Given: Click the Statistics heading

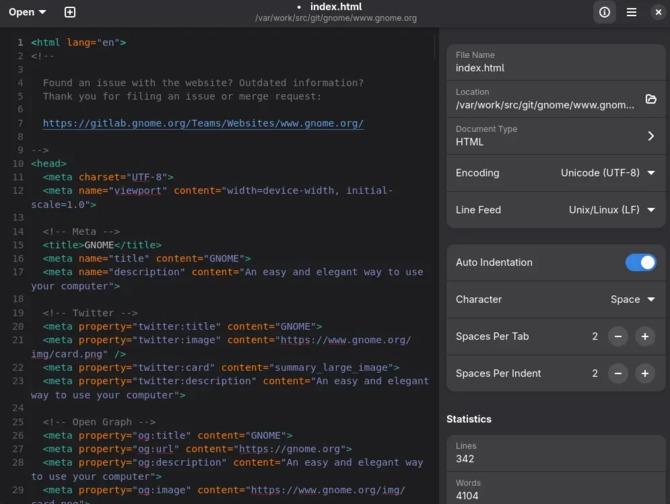Looking at the screenshot, I should pyautogui.click(x=469, y=419).
